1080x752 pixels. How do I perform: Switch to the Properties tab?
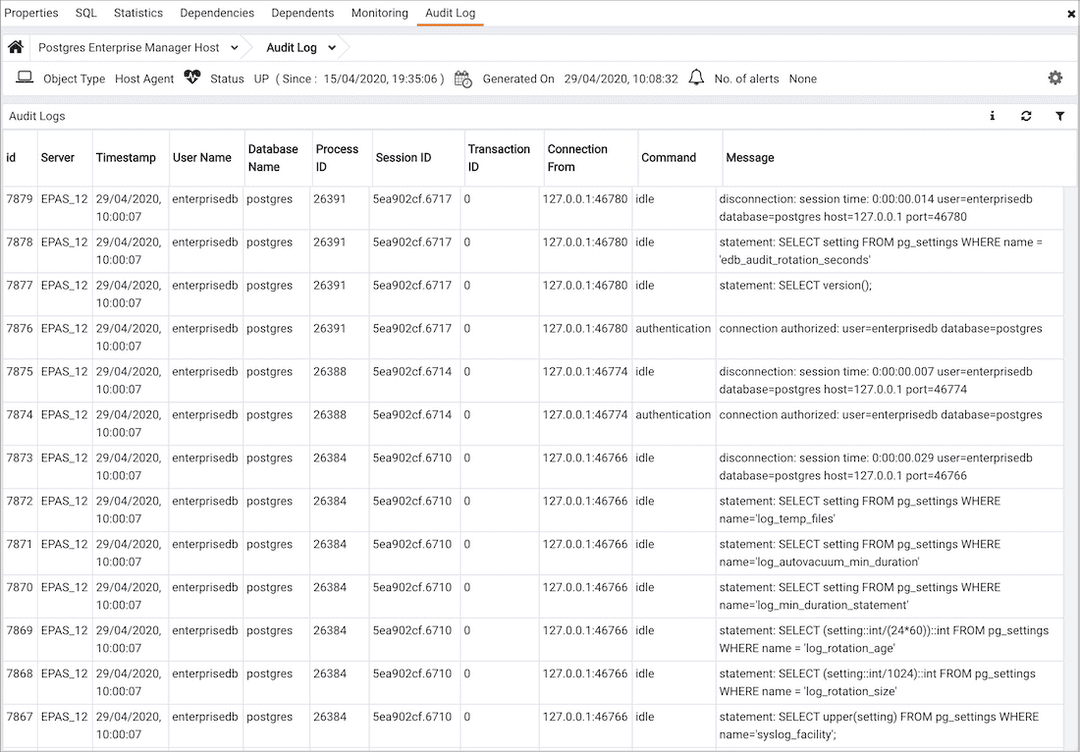(x=32, y=13)
